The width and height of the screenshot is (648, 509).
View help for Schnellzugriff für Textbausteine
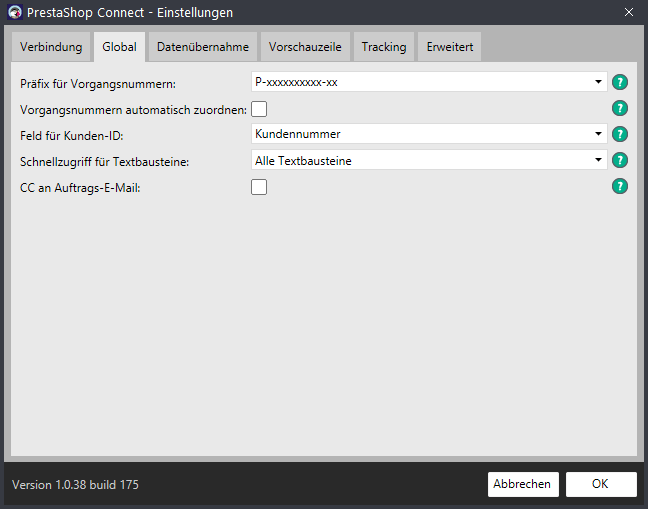[x=619, y=160]
